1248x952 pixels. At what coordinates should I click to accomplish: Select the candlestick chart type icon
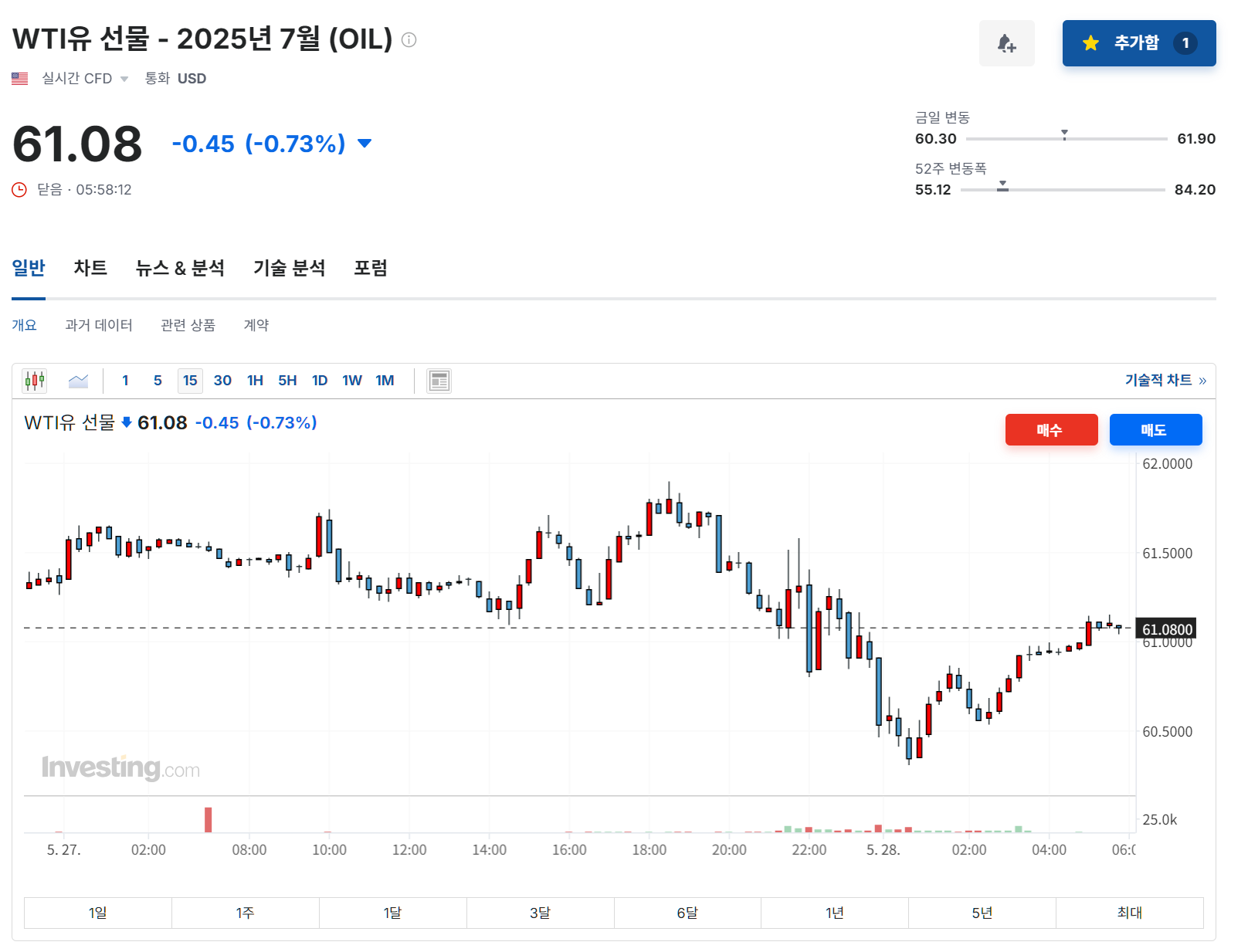coord(35,380)
